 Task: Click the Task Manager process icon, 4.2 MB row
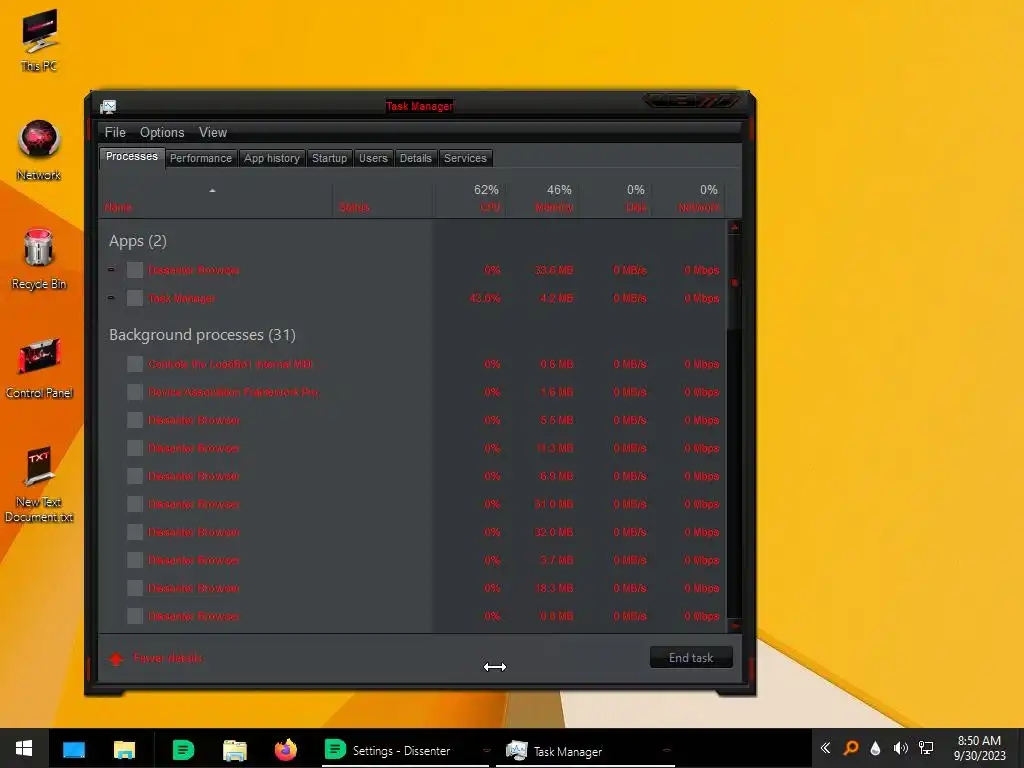coord(135,298)
